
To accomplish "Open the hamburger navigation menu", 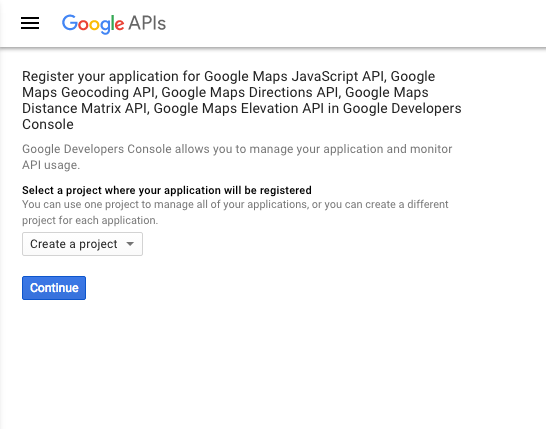I will [30, 23].
